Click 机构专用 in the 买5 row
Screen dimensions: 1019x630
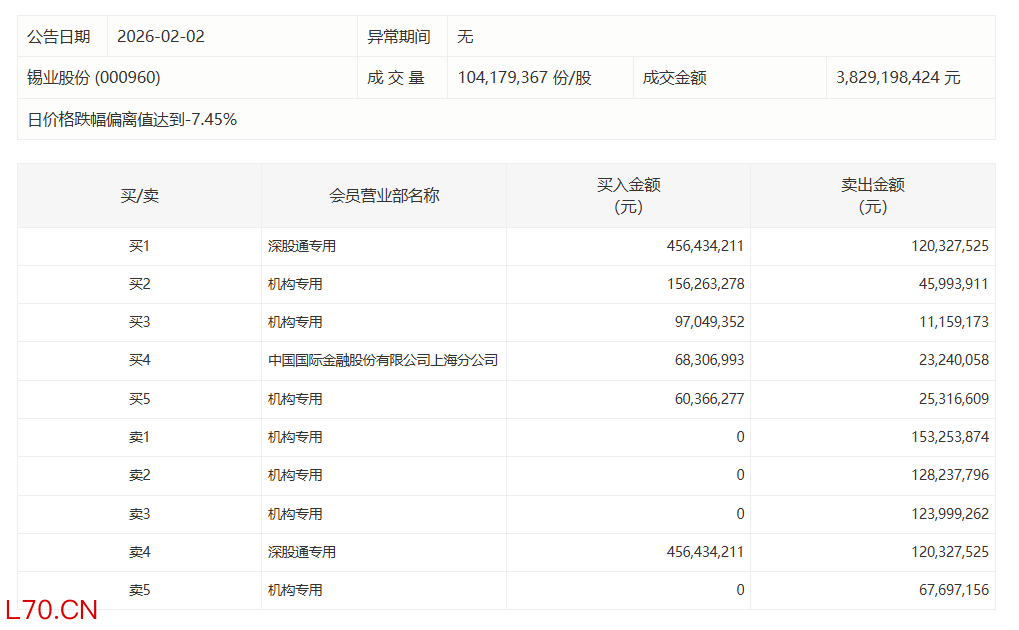pos(295,399)
